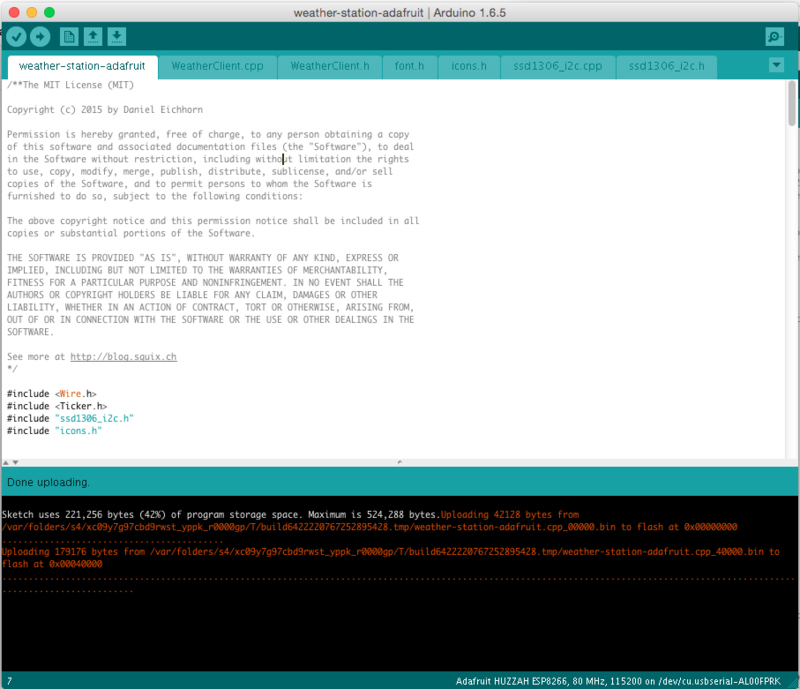
Task: Select the ssd1306_i2c.h tab
Action: click(666, 66)
